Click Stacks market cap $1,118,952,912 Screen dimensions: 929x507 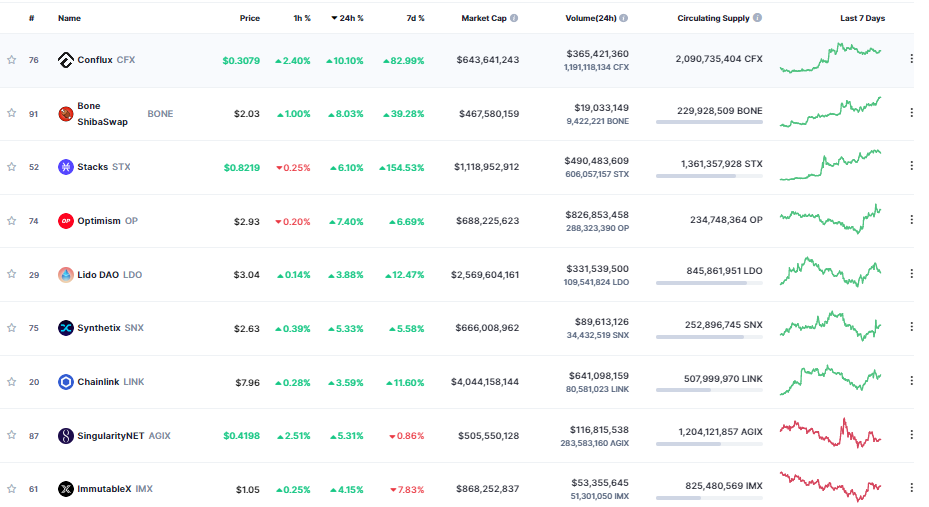[x=486, y=167]
